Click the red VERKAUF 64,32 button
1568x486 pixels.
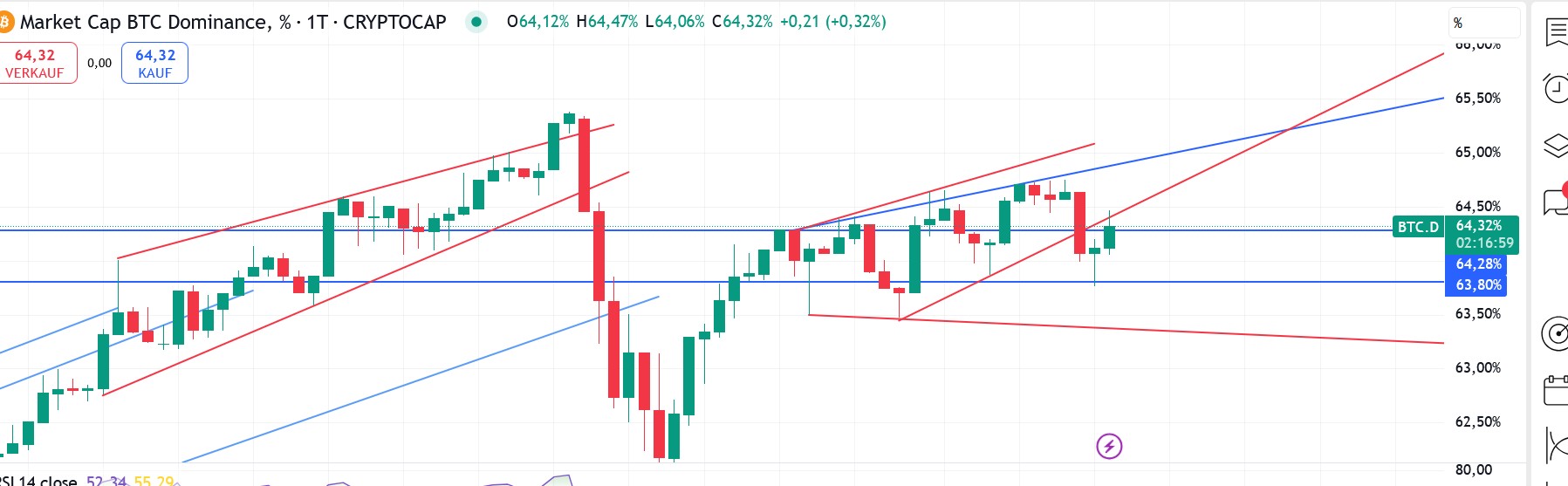[35, 64]
